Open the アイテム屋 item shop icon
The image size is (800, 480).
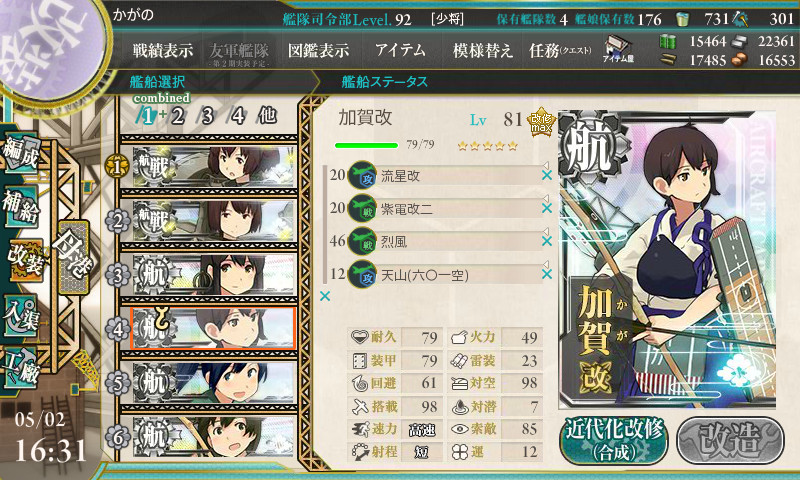coord(618,49)
